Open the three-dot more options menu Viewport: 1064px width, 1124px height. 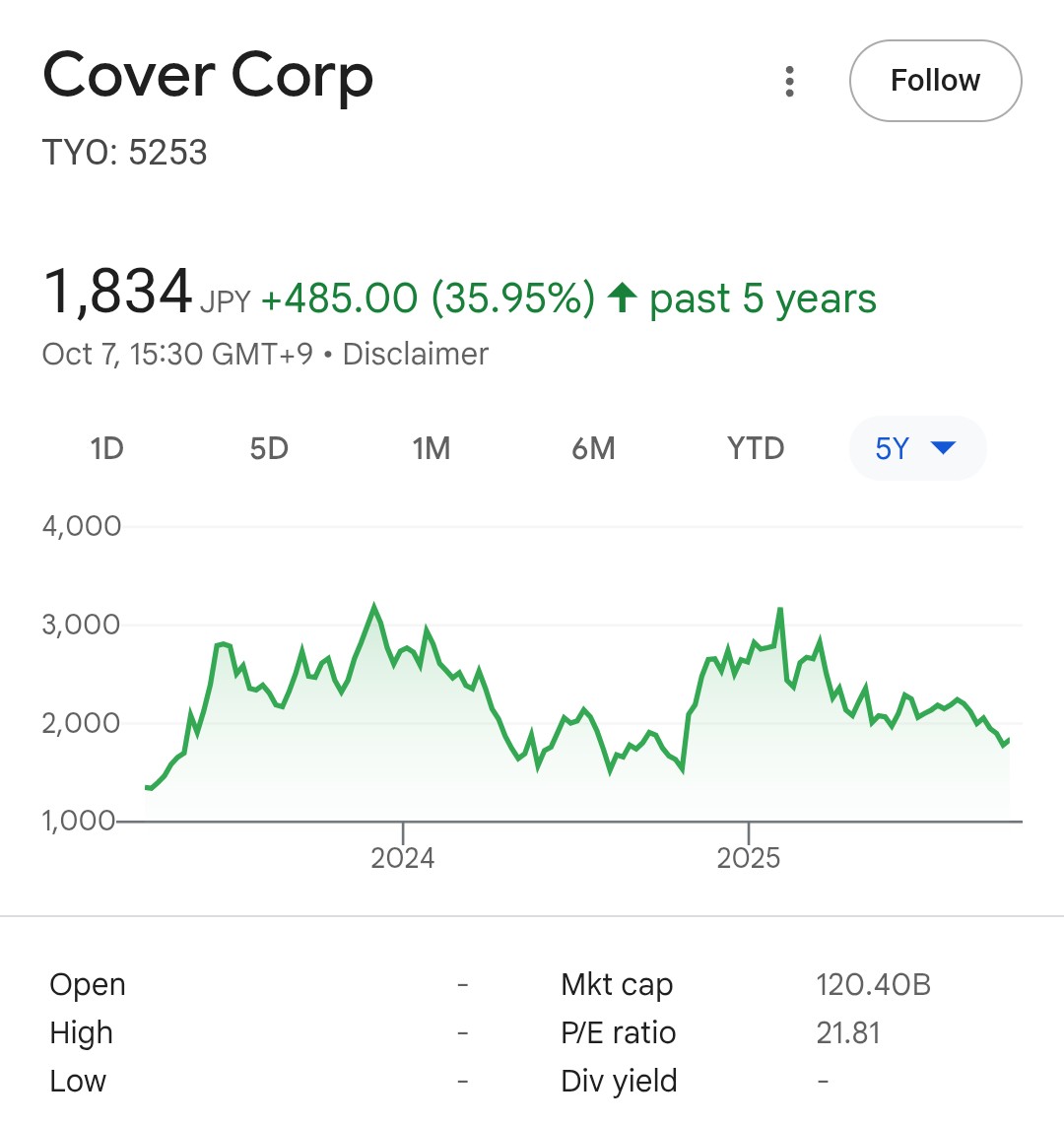point(789,81)
